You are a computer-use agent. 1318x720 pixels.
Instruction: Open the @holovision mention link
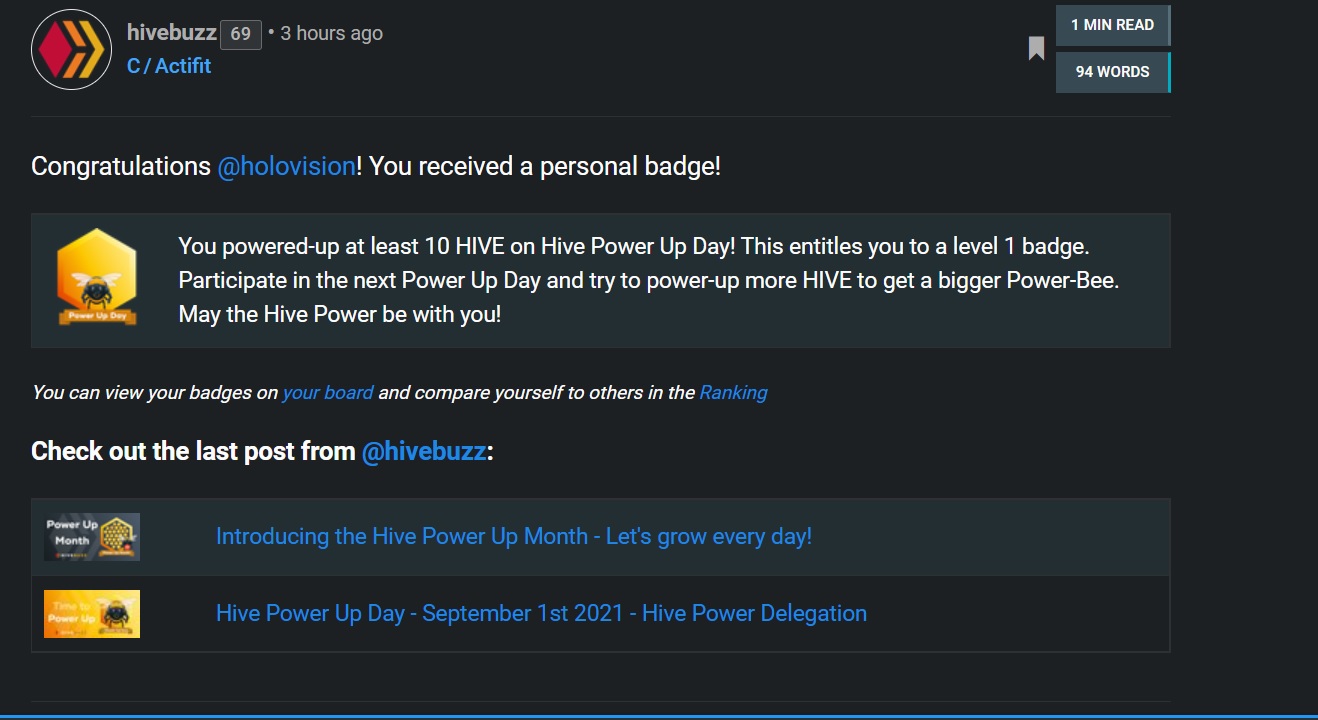tap(286, 166)
